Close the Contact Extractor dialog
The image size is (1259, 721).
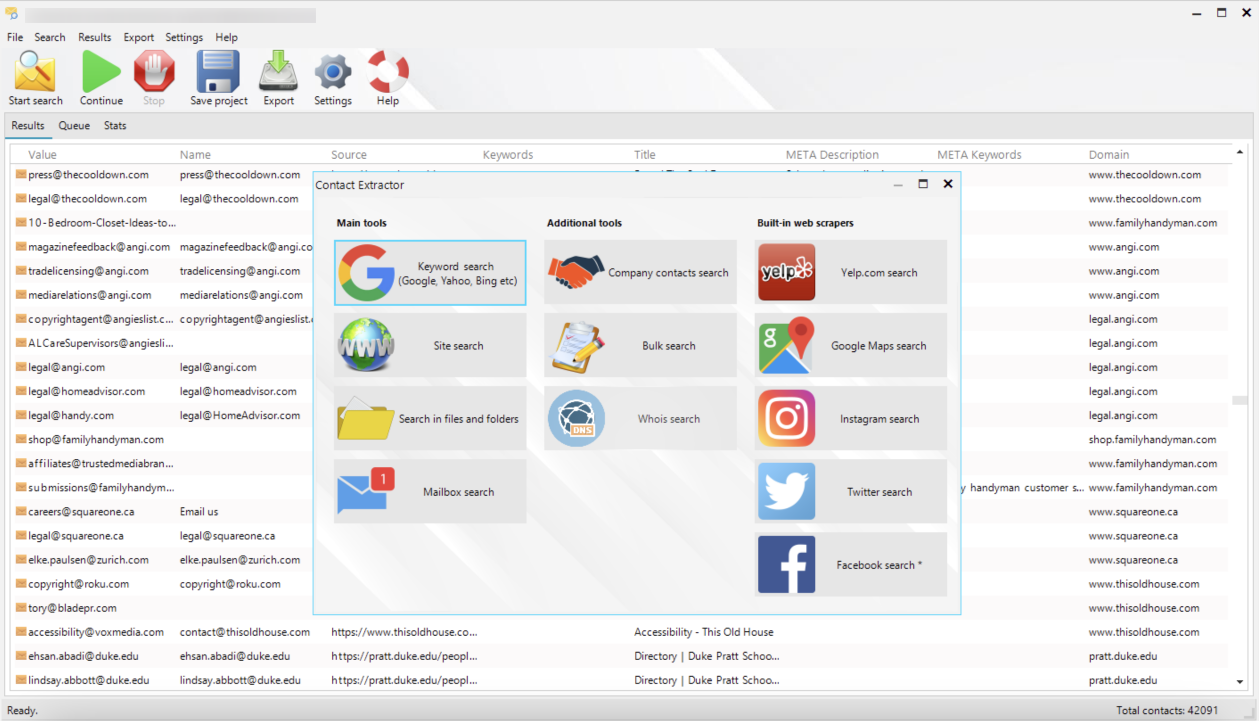coord(948,184)
